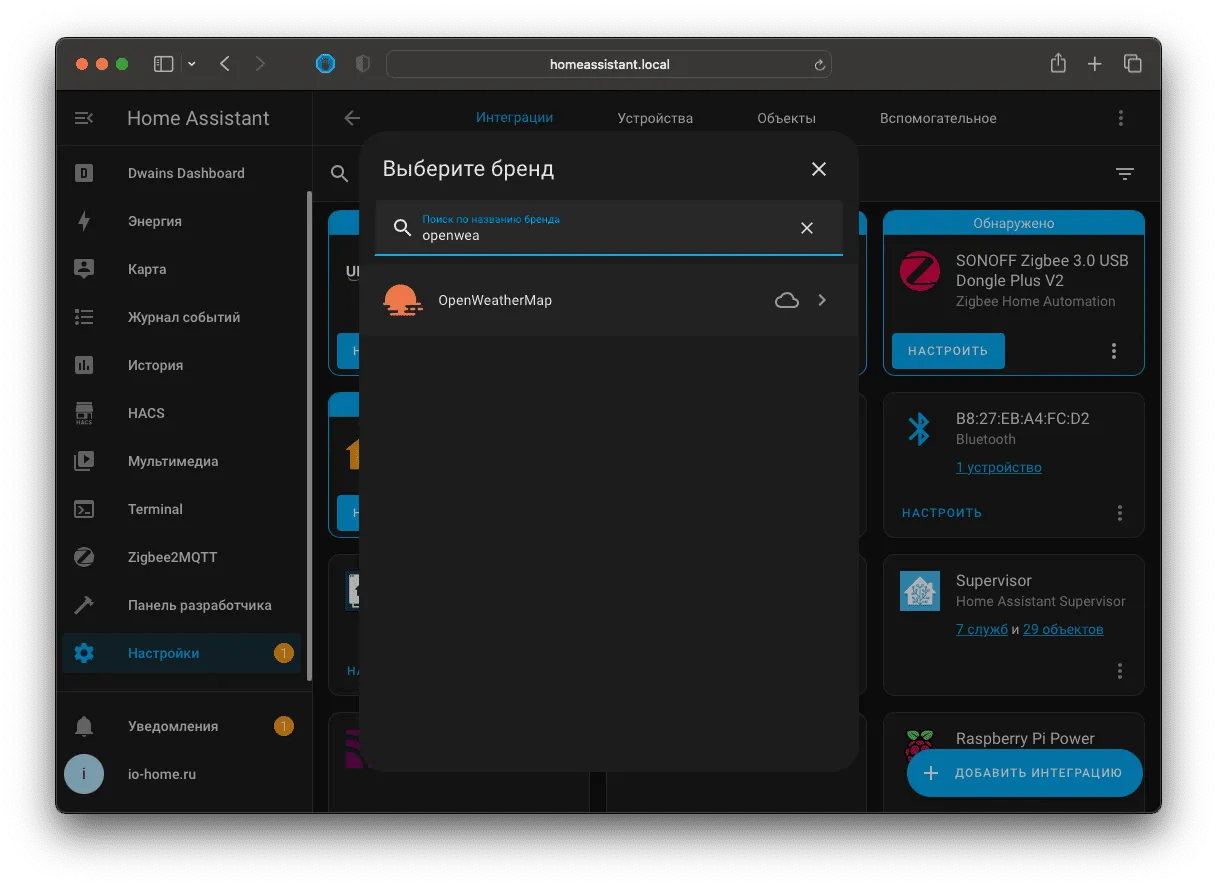Open the Уведомления bell icon
1217x887 pixels.
pyautogui.click(x=84, y=726)
